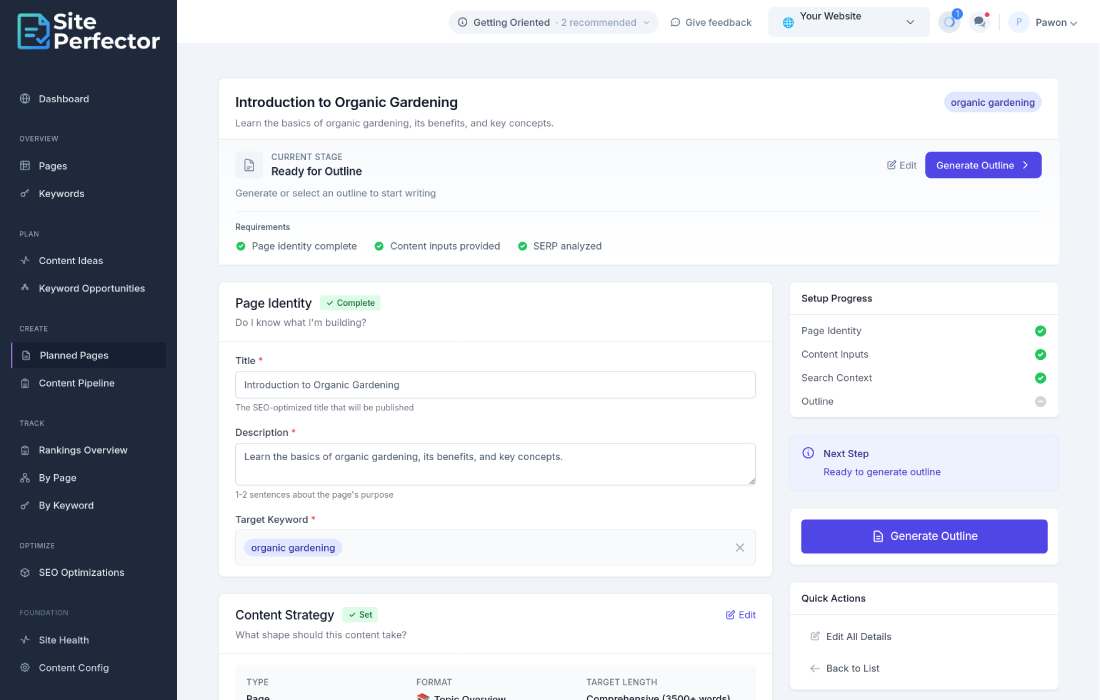The width and height of the screenshot is (1100, 700).
Task: Click Edit in Content Strategy section
Action: 740,615
